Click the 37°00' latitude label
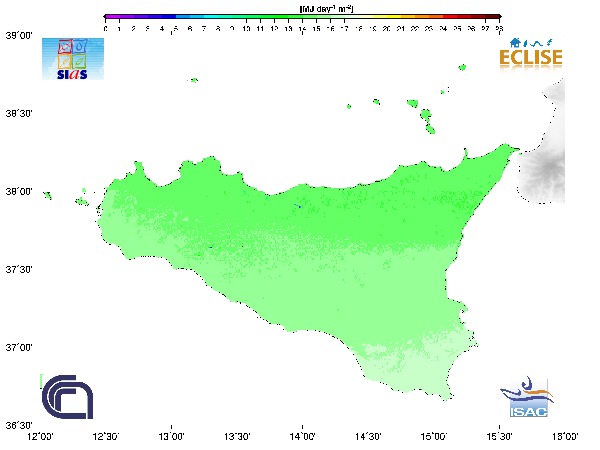 (19, 347)
